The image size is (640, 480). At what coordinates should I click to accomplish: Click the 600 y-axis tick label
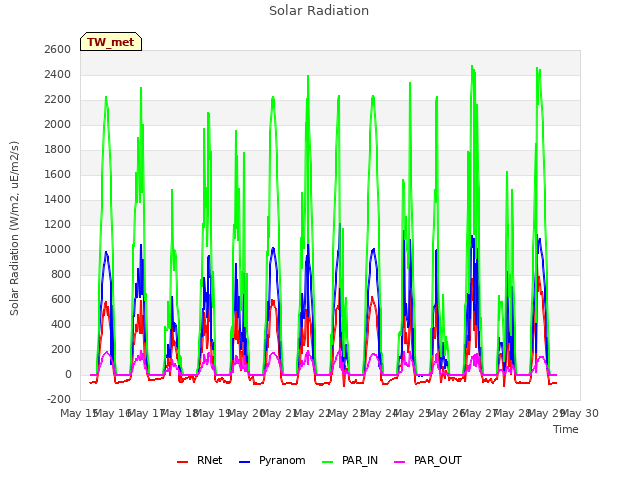pos(61,299)
